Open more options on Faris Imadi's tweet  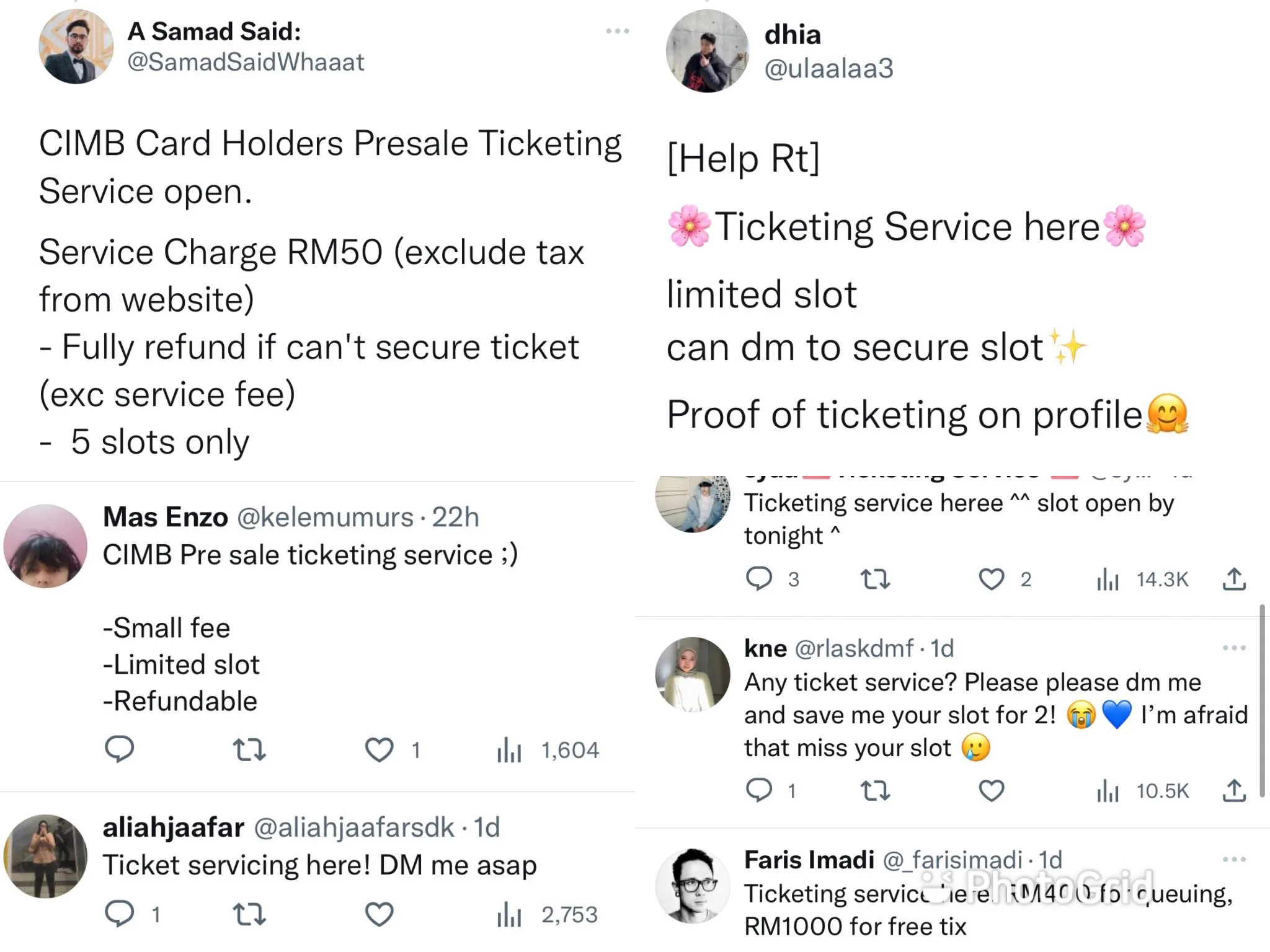[1233, 860]
